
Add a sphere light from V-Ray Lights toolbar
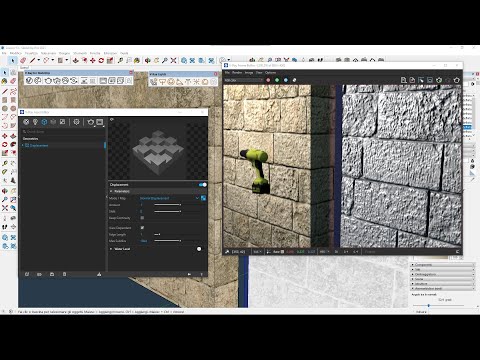[171, 82]
